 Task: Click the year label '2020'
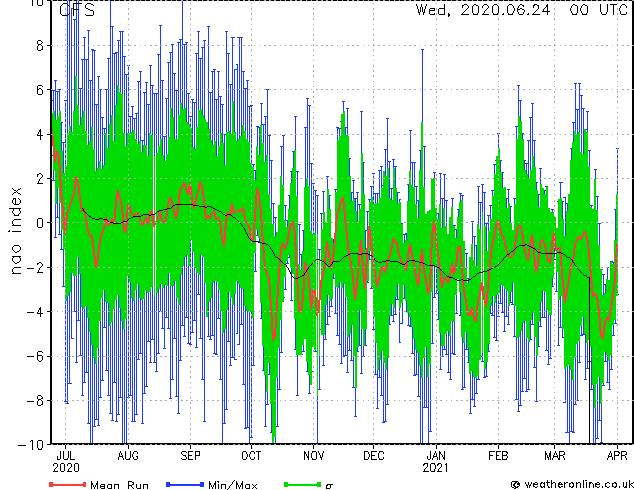point(66,468)
